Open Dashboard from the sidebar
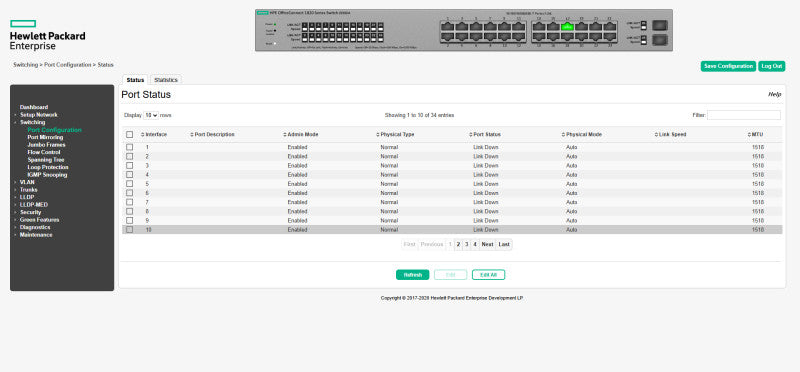 [x=34, y=107]
